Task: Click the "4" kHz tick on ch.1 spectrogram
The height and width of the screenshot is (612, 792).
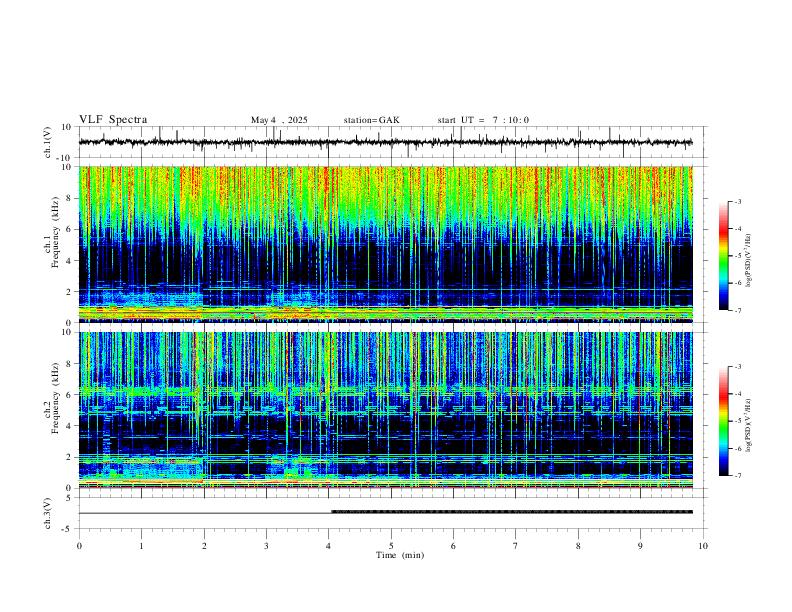Action: pos(69,261)
